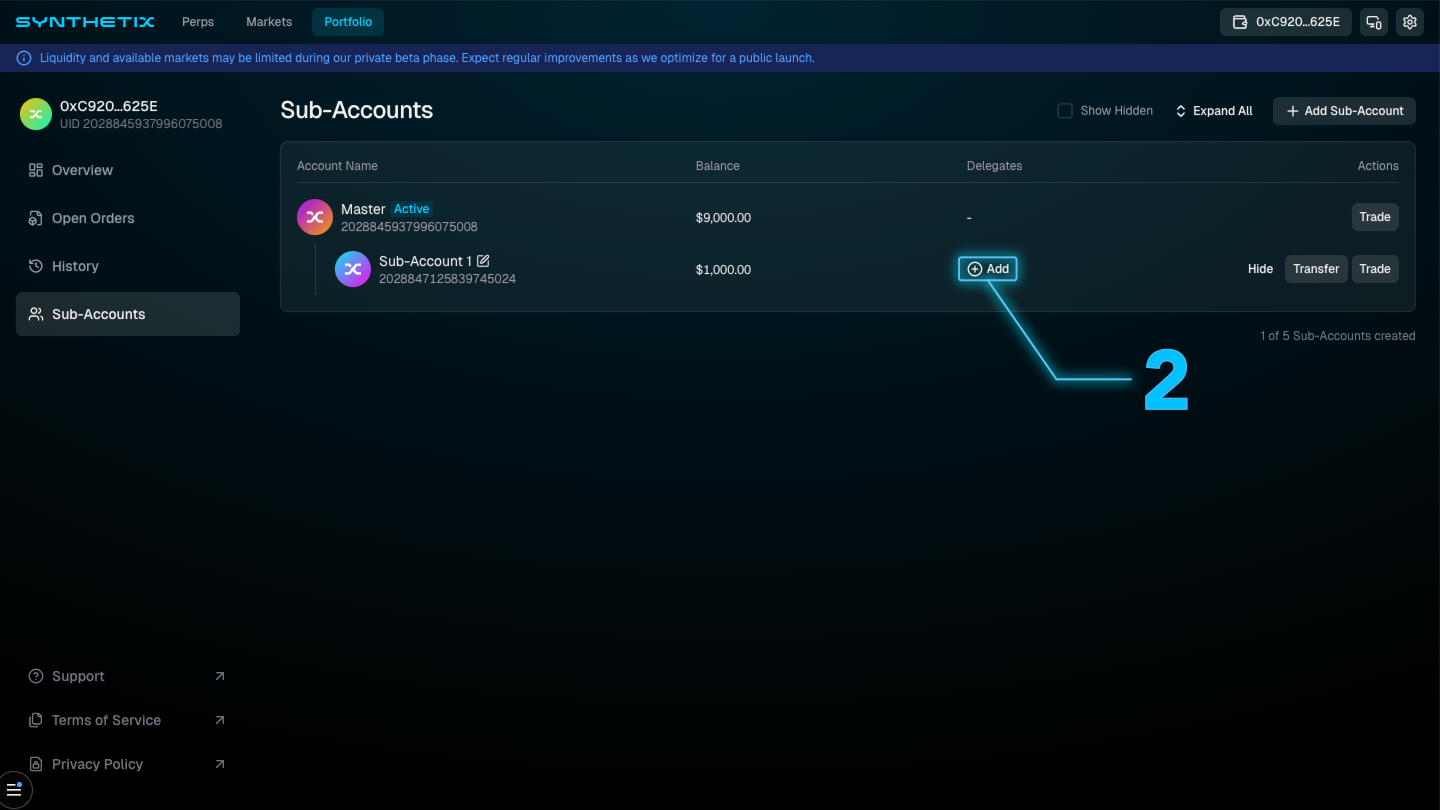Click Expand All above the accounts table
This screenshot has width=1440, height=810.
pos(1213,110)
